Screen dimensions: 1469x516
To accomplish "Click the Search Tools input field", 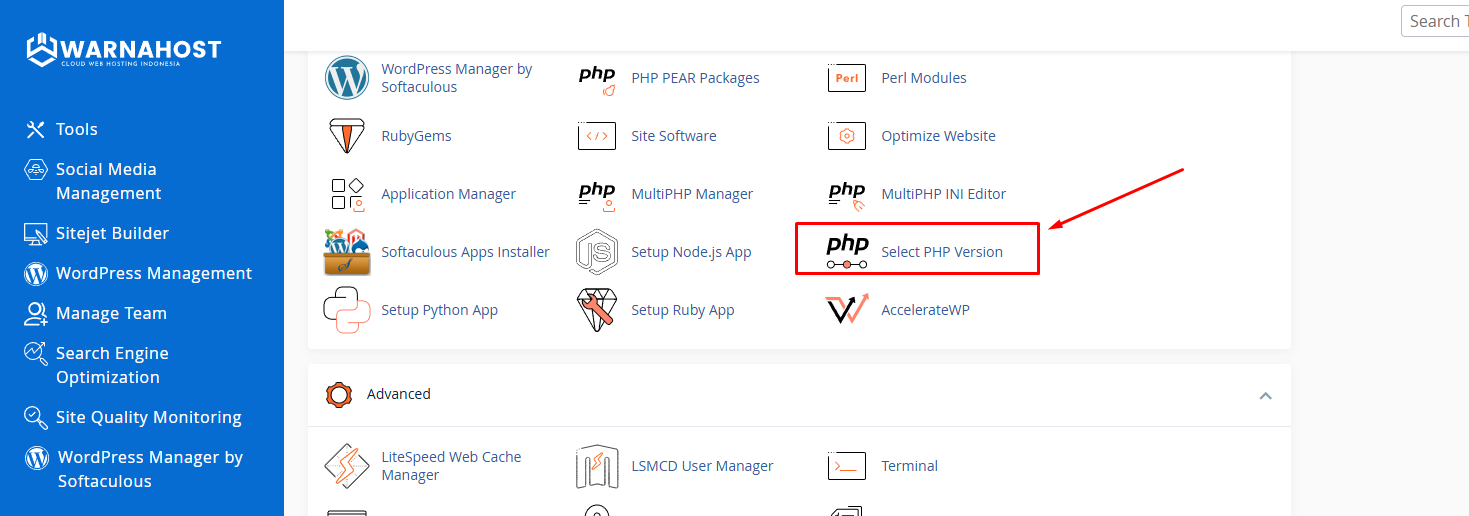I will [x=1436, y=21].
